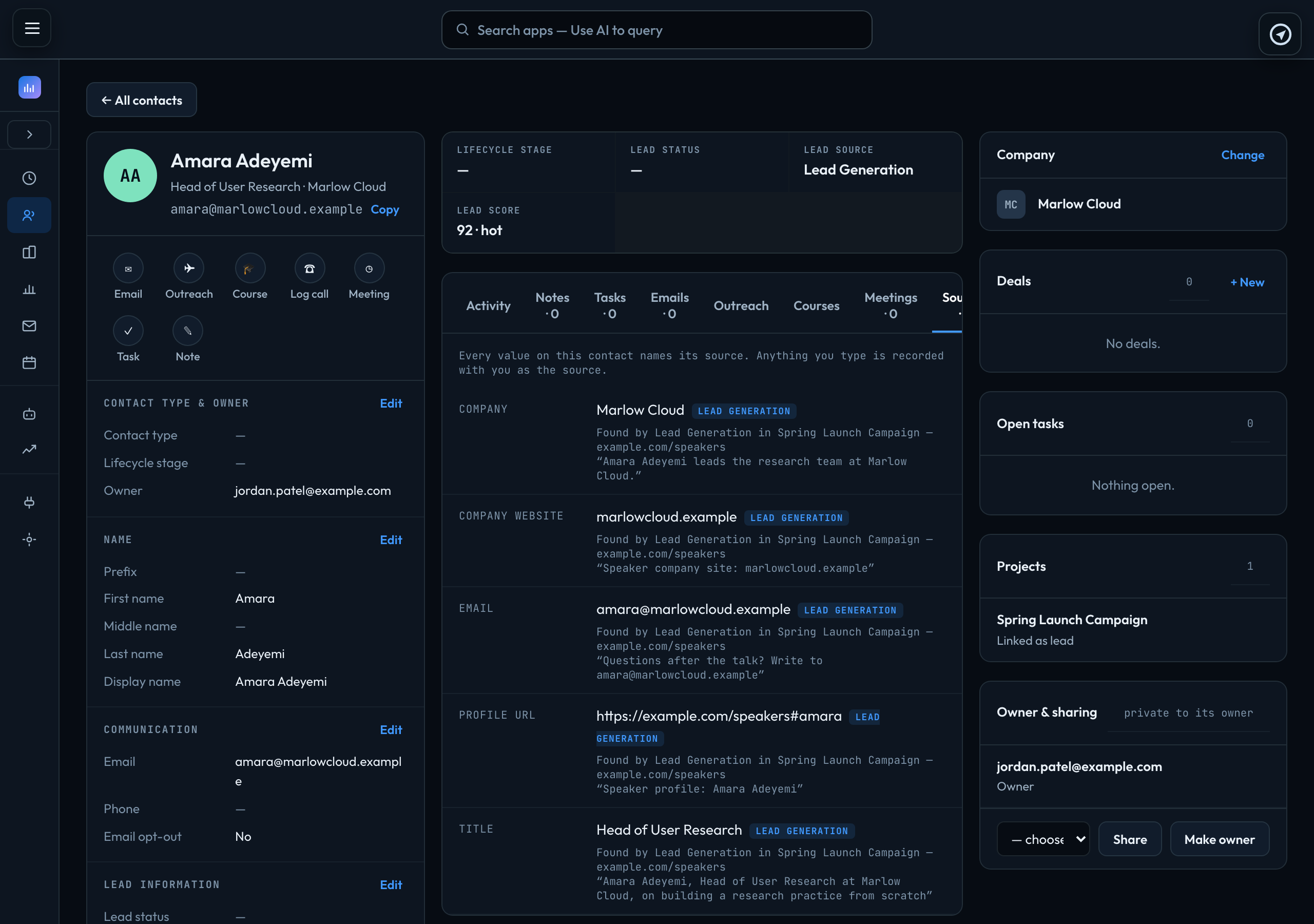Go back to All contacts

(x=141, y=100)
